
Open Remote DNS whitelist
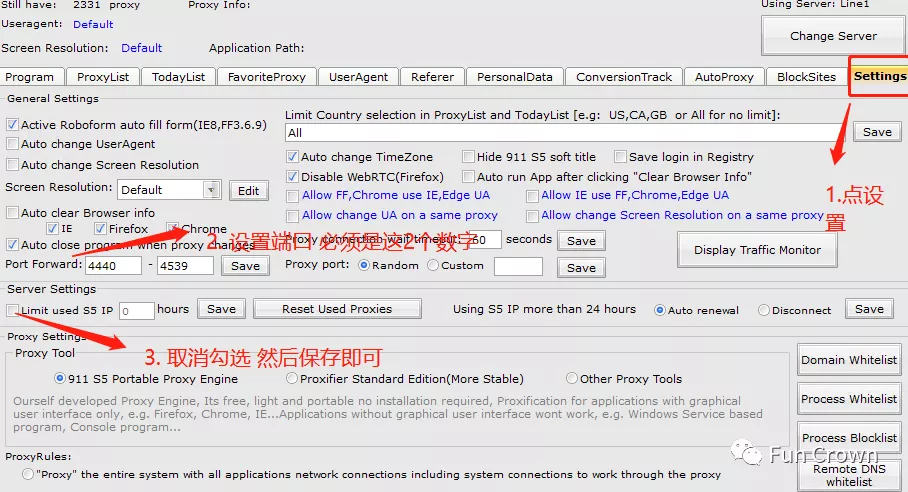[849, 475]
